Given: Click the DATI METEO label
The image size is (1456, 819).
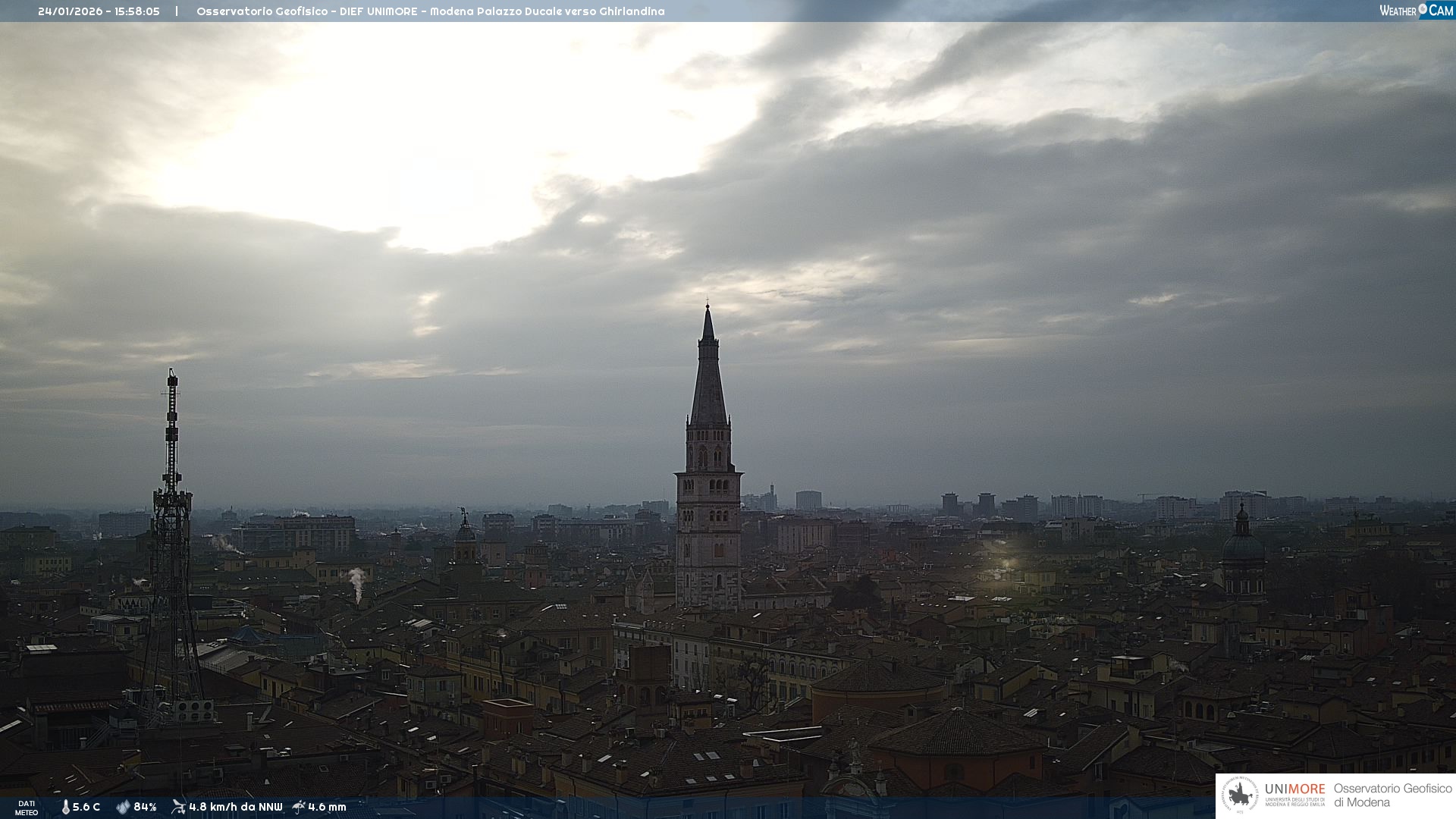Looking at the screenshot, I should click(27, 808).
